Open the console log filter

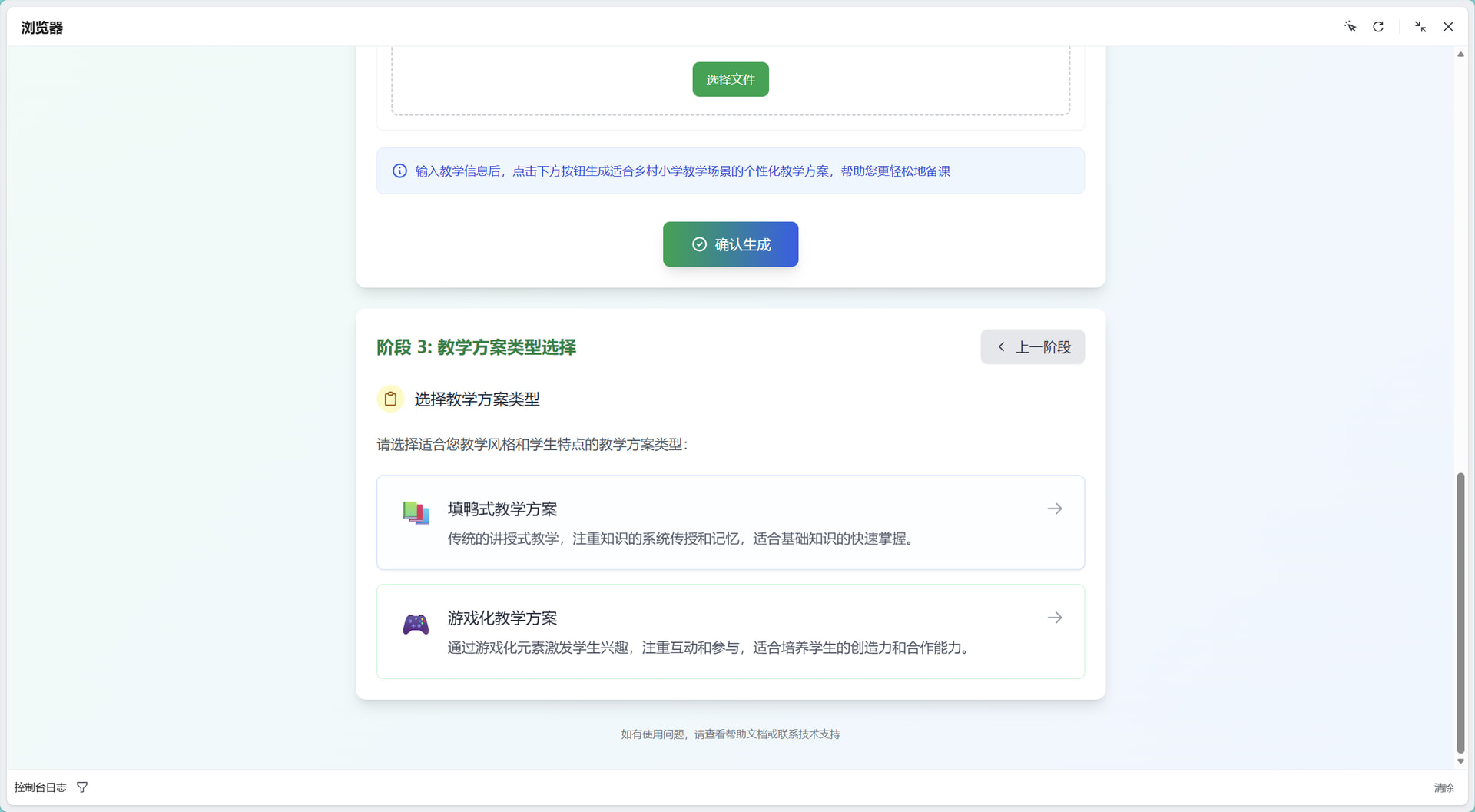[82, 787]
